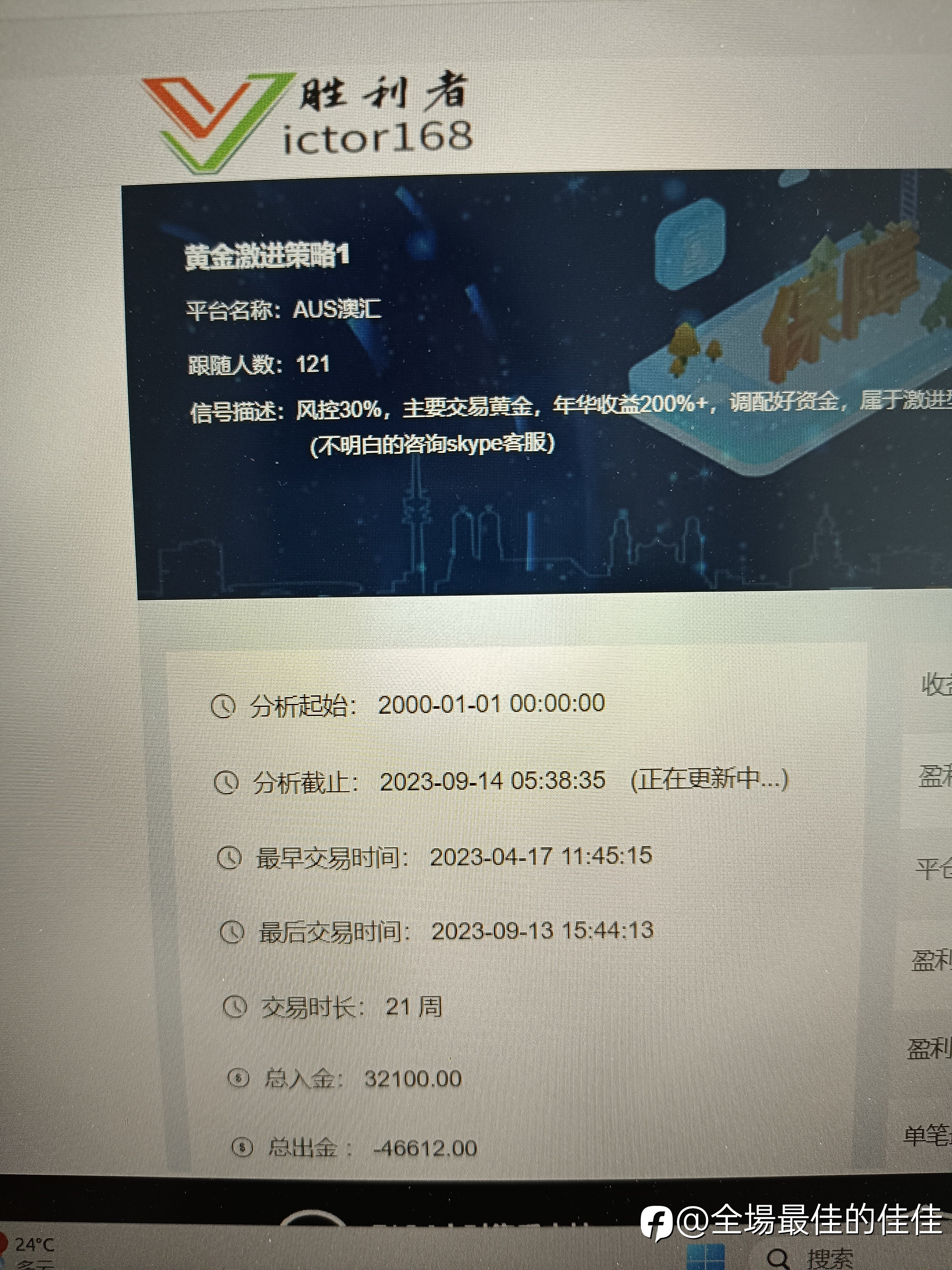Click the note 不明白的咨询skype客服

pyautogui.click(x=433, y=444)
